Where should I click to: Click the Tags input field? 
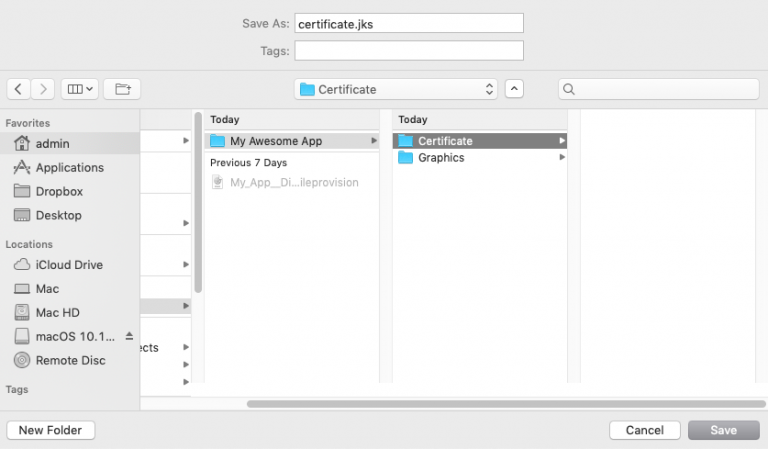409,50
